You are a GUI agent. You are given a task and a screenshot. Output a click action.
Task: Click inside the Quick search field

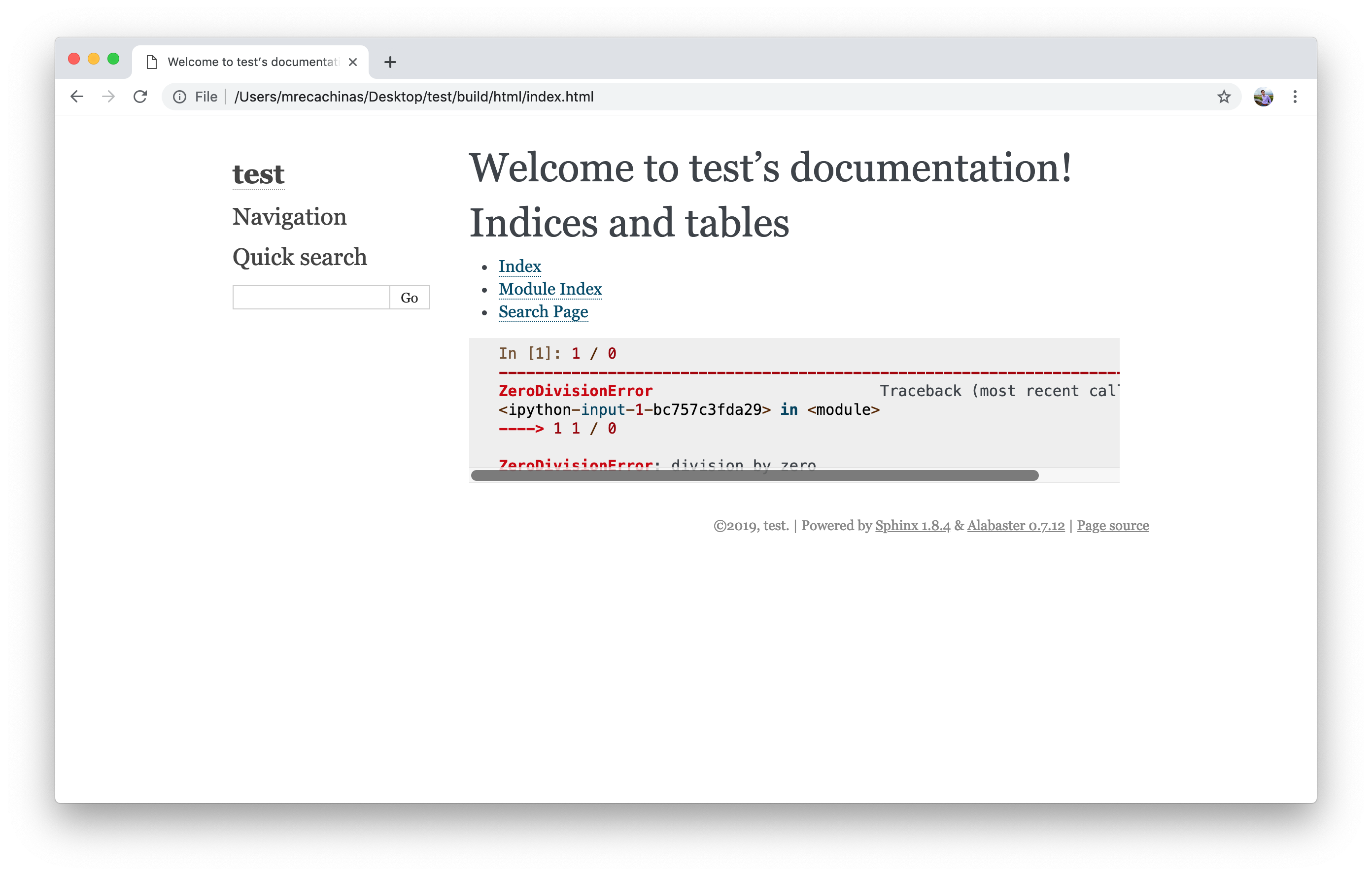point(310,297)
